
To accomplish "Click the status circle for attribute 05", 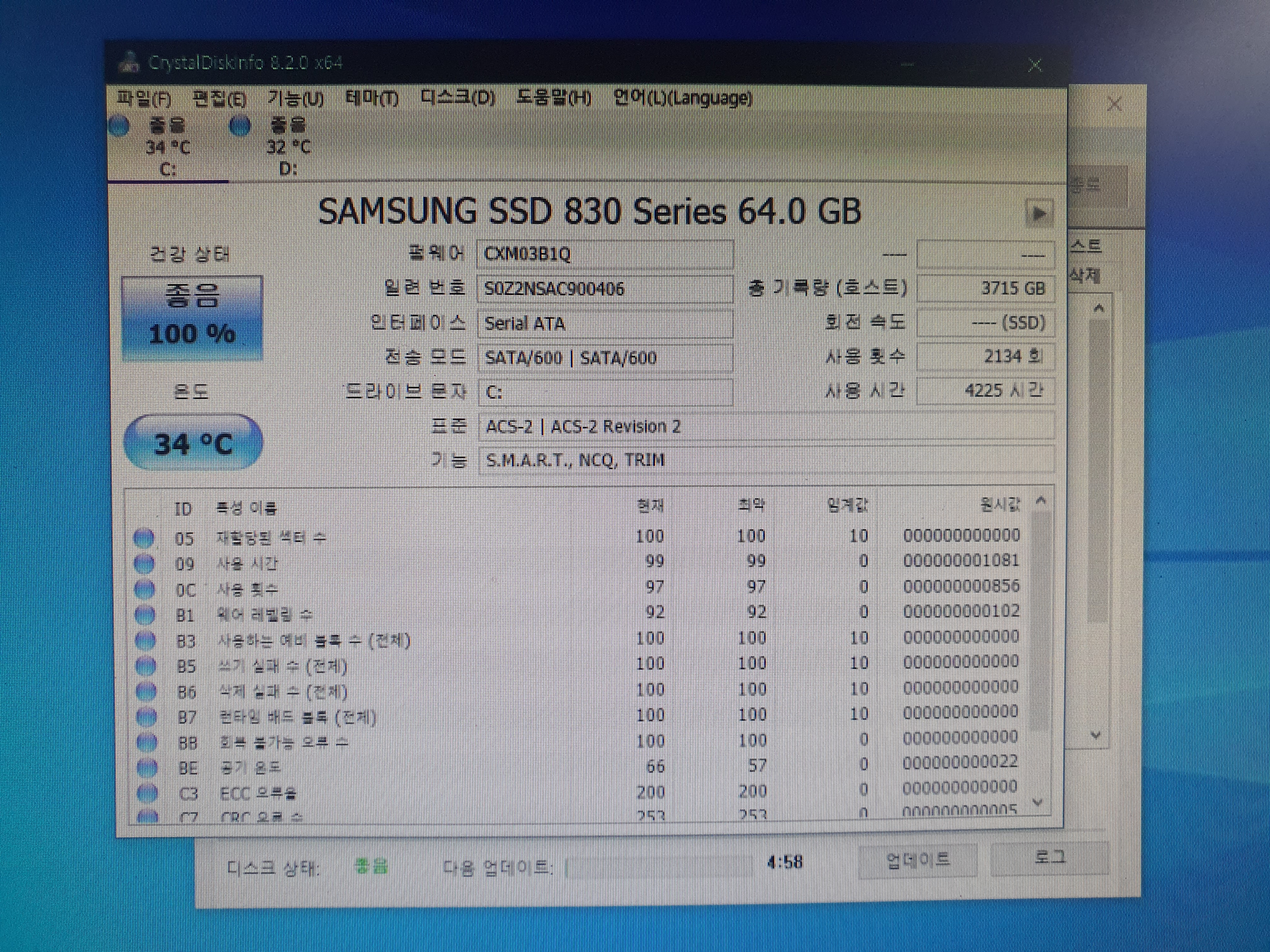I will (x=144, y=539).
